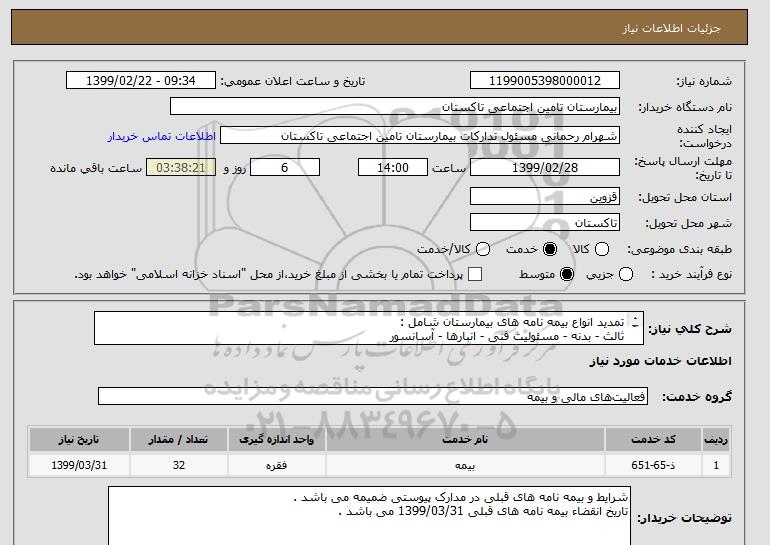Click the description box scroll stepper arrows

click(635, 322)
